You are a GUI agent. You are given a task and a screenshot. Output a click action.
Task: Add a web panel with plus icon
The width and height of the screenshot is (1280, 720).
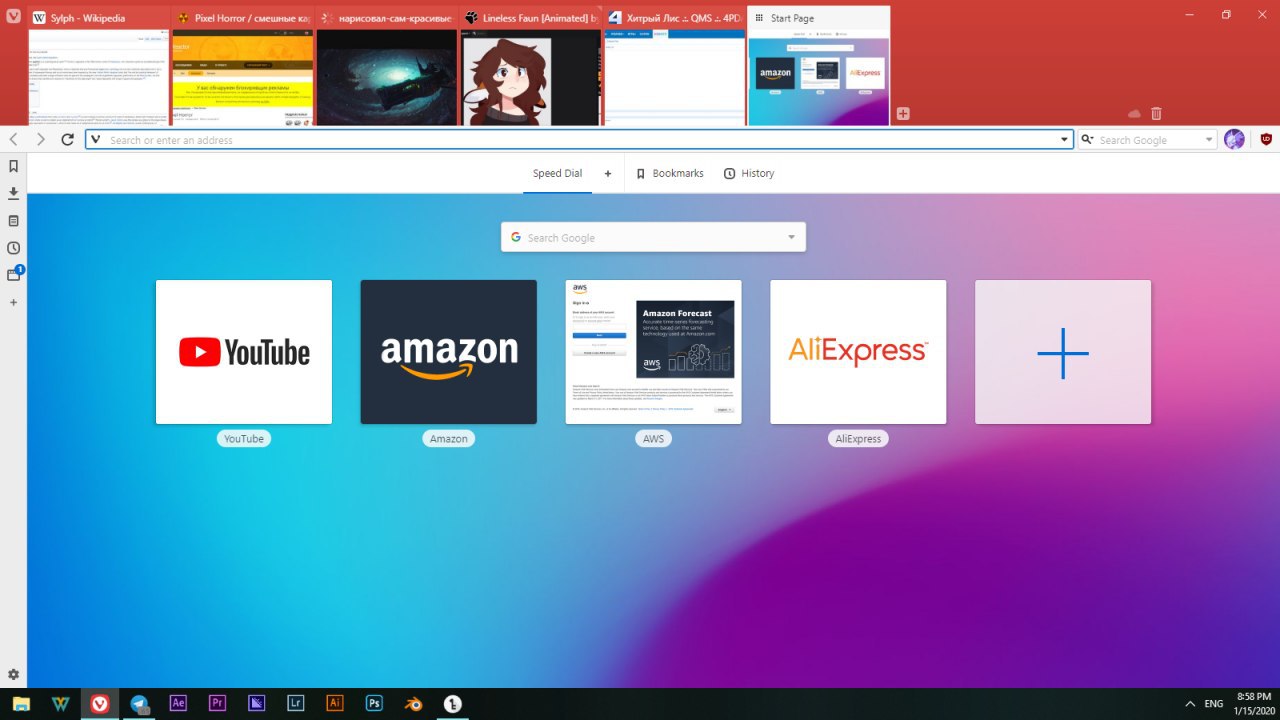13,302
